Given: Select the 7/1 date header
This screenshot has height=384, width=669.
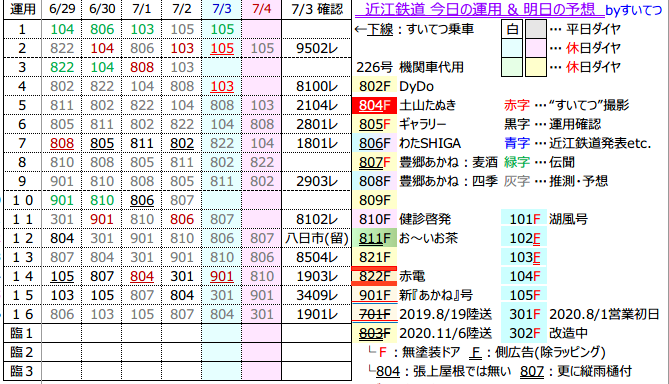Looking at the screenshot, I should point(142,9).
